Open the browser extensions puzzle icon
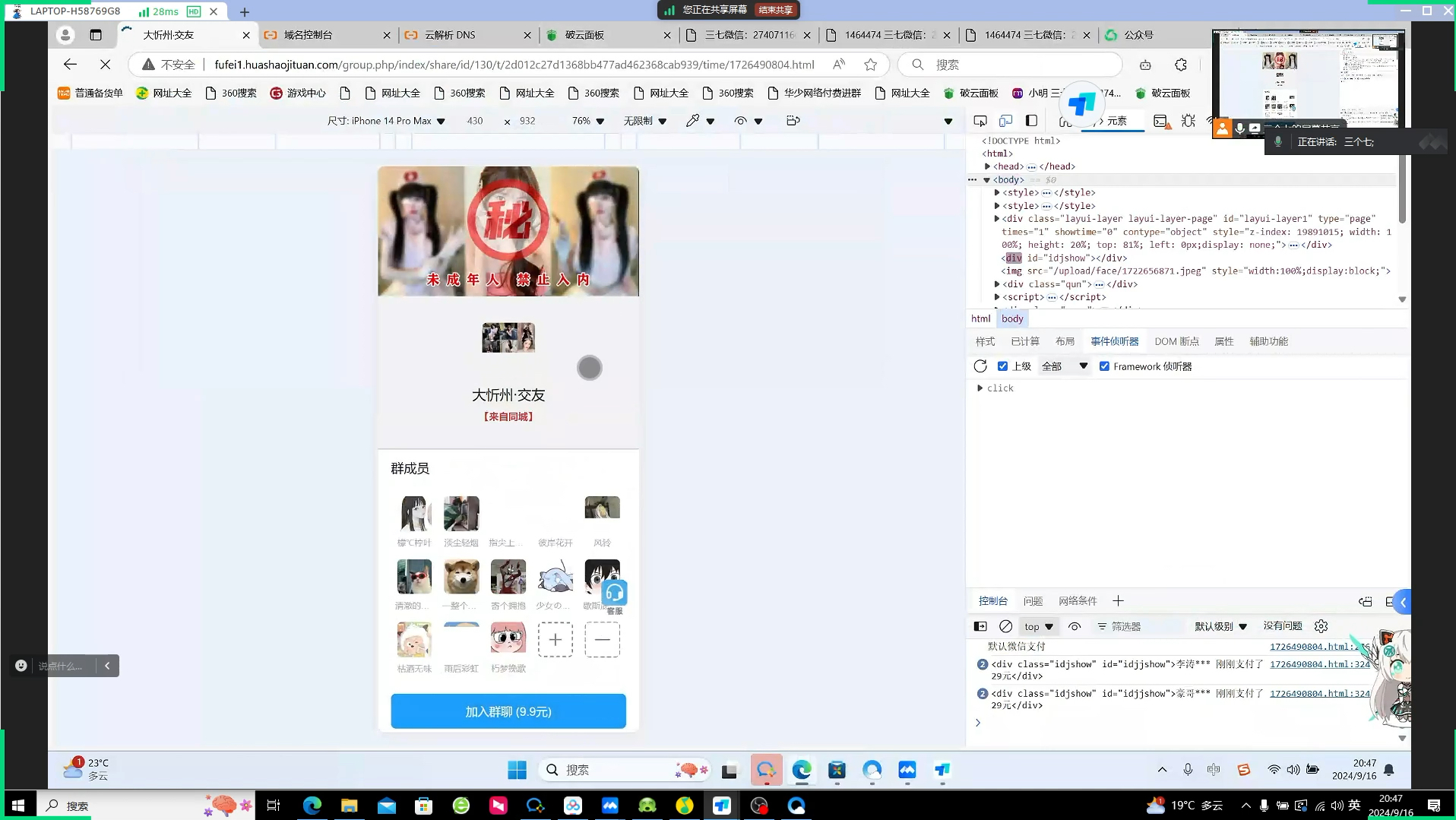 point(1181,65)
